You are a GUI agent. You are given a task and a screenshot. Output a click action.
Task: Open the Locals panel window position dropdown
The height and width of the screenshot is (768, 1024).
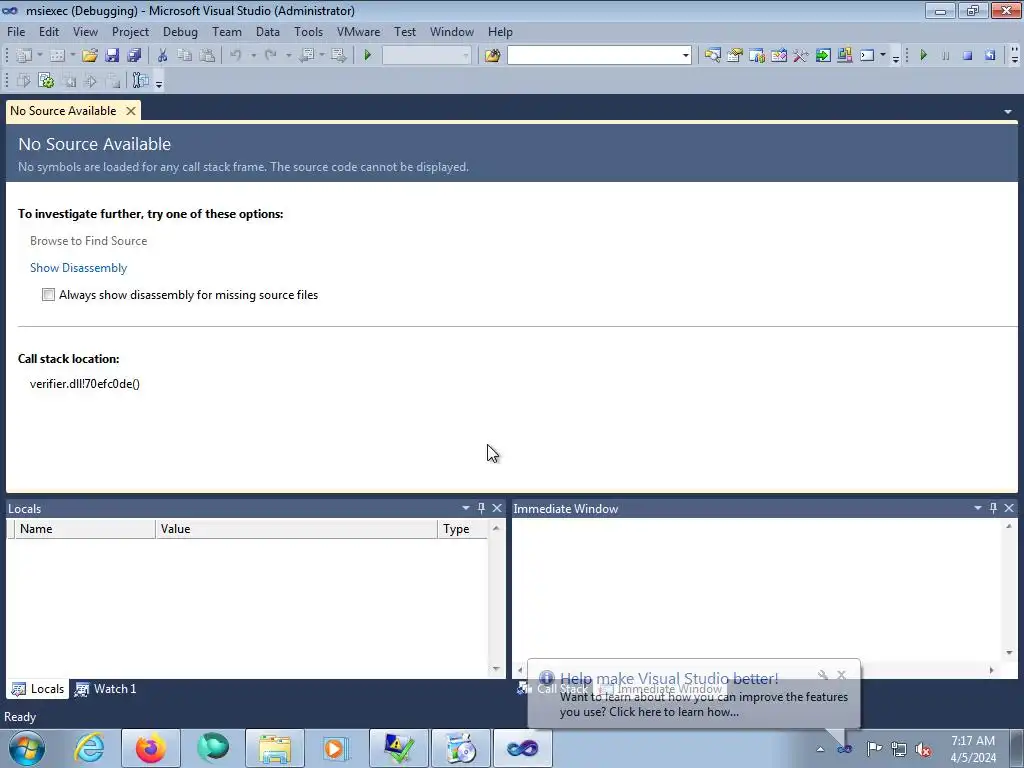pyautogui.click(x=466, y=508)
